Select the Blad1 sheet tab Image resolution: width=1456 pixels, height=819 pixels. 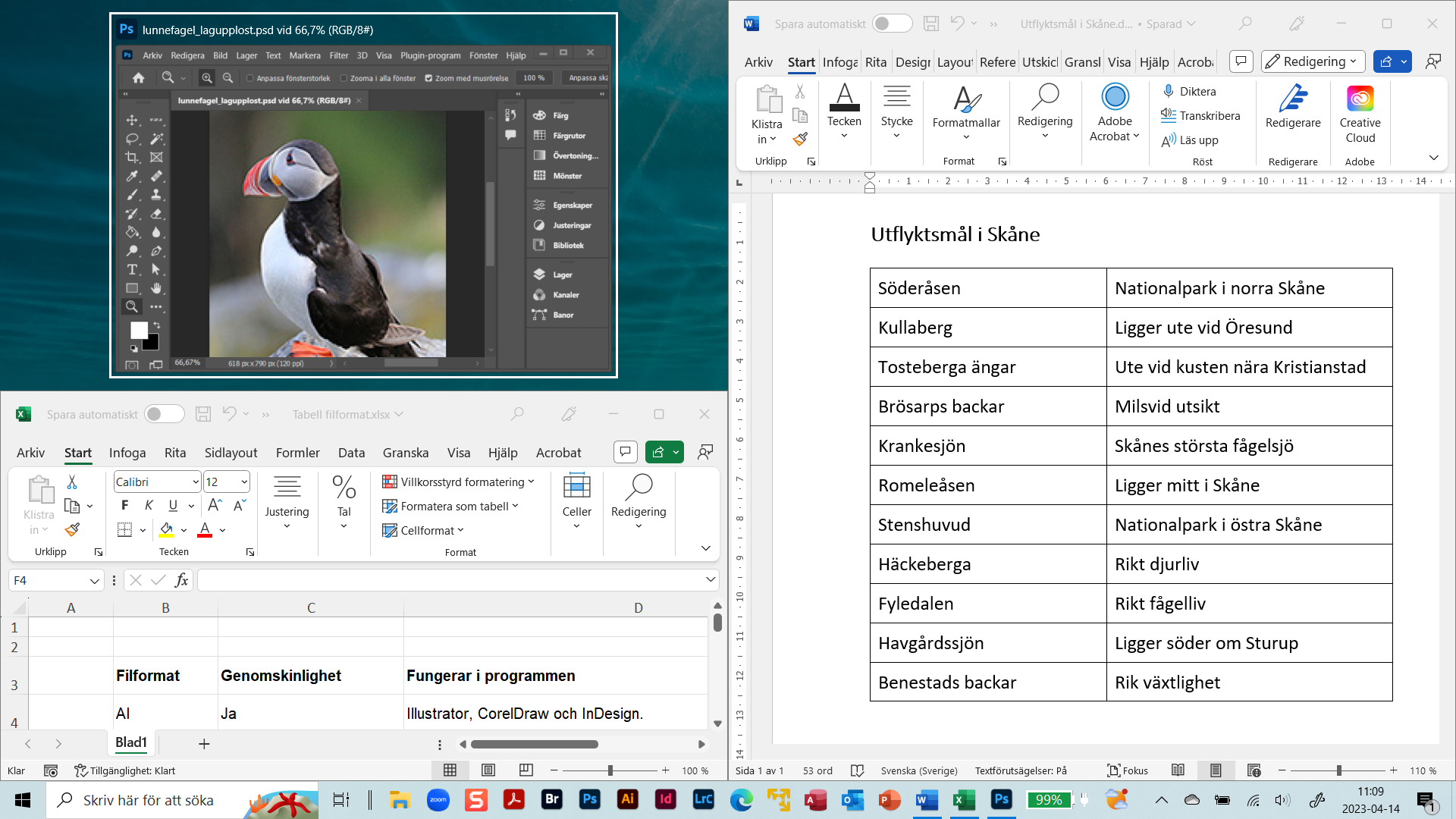pos(130,742)
